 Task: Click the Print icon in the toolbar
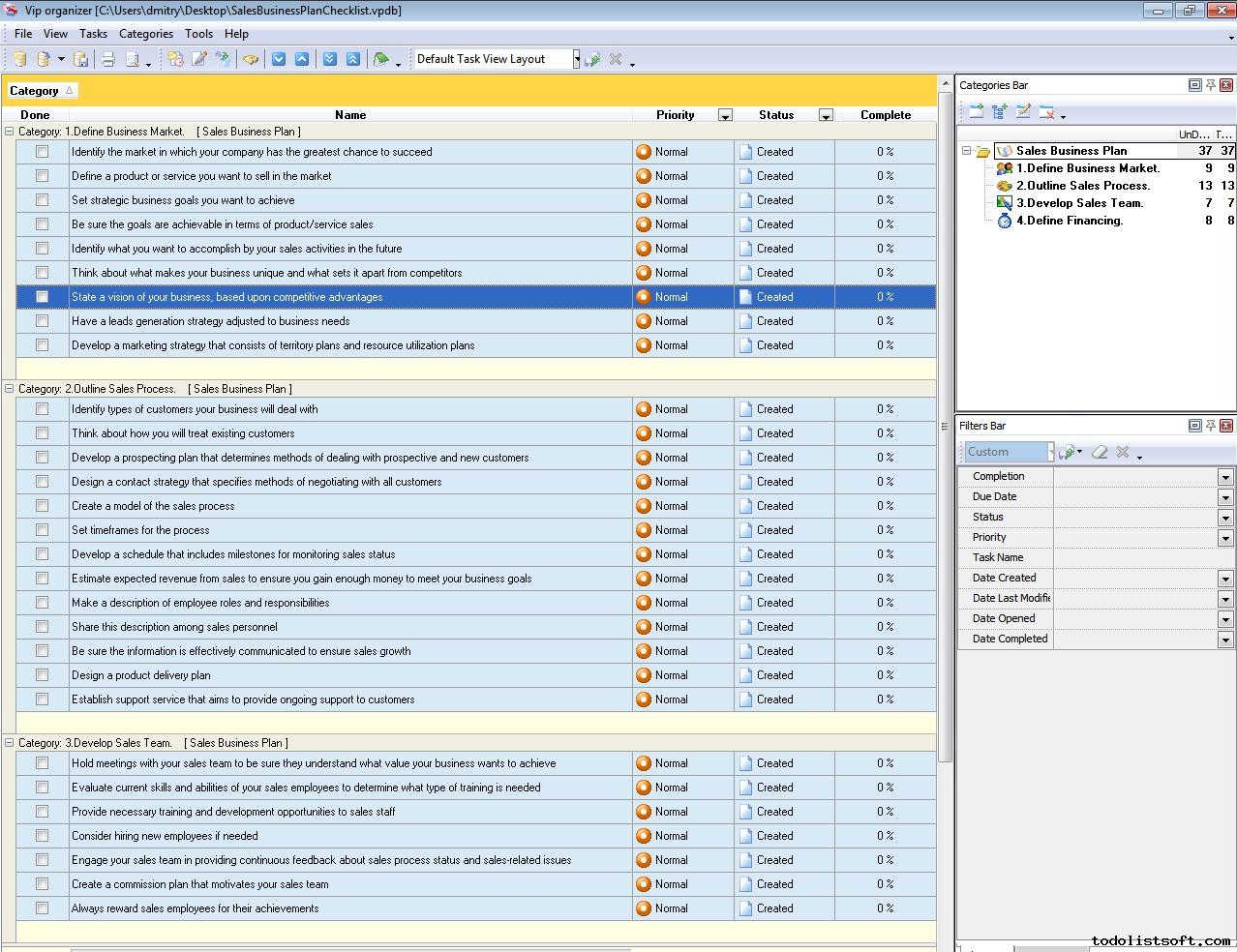(x=108, y=59)
